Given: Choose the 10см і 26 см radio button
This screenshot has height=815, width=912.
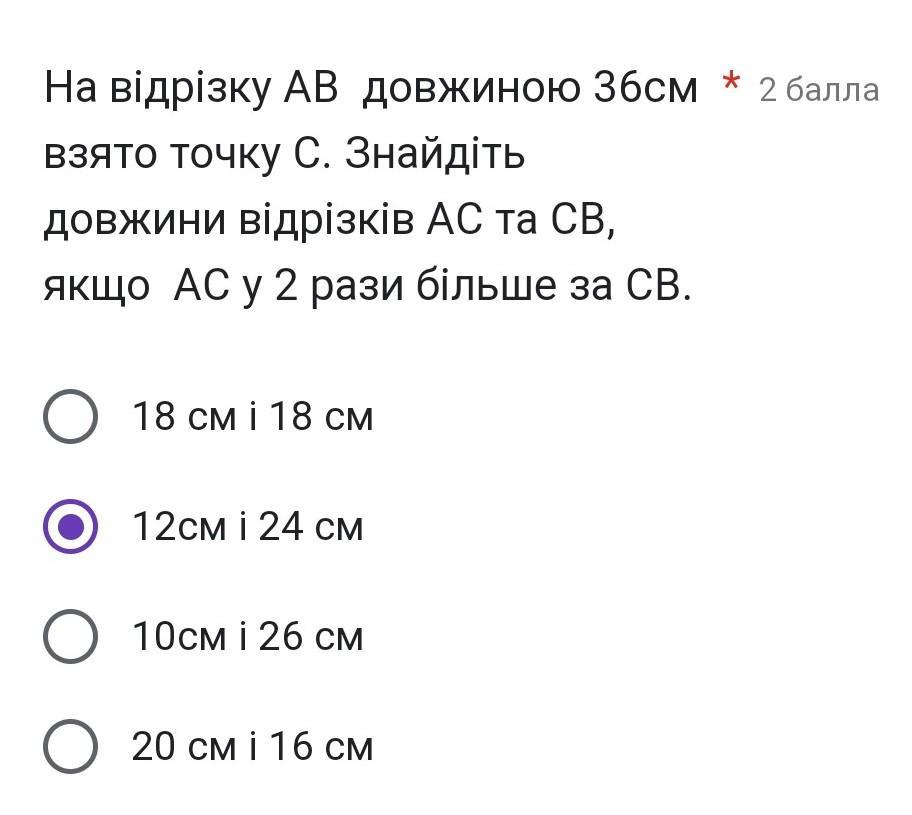Looking at the screenshot, I should (70, 636).
